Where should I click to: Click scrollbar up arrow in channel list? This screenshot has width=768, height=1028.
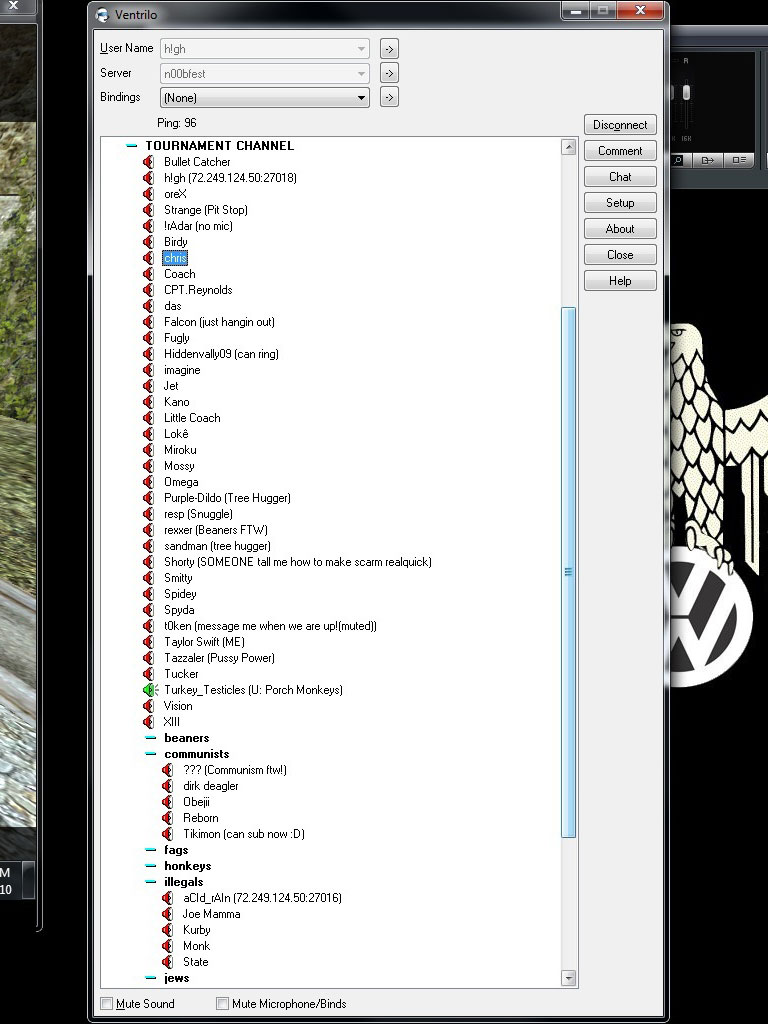point(569,147)
